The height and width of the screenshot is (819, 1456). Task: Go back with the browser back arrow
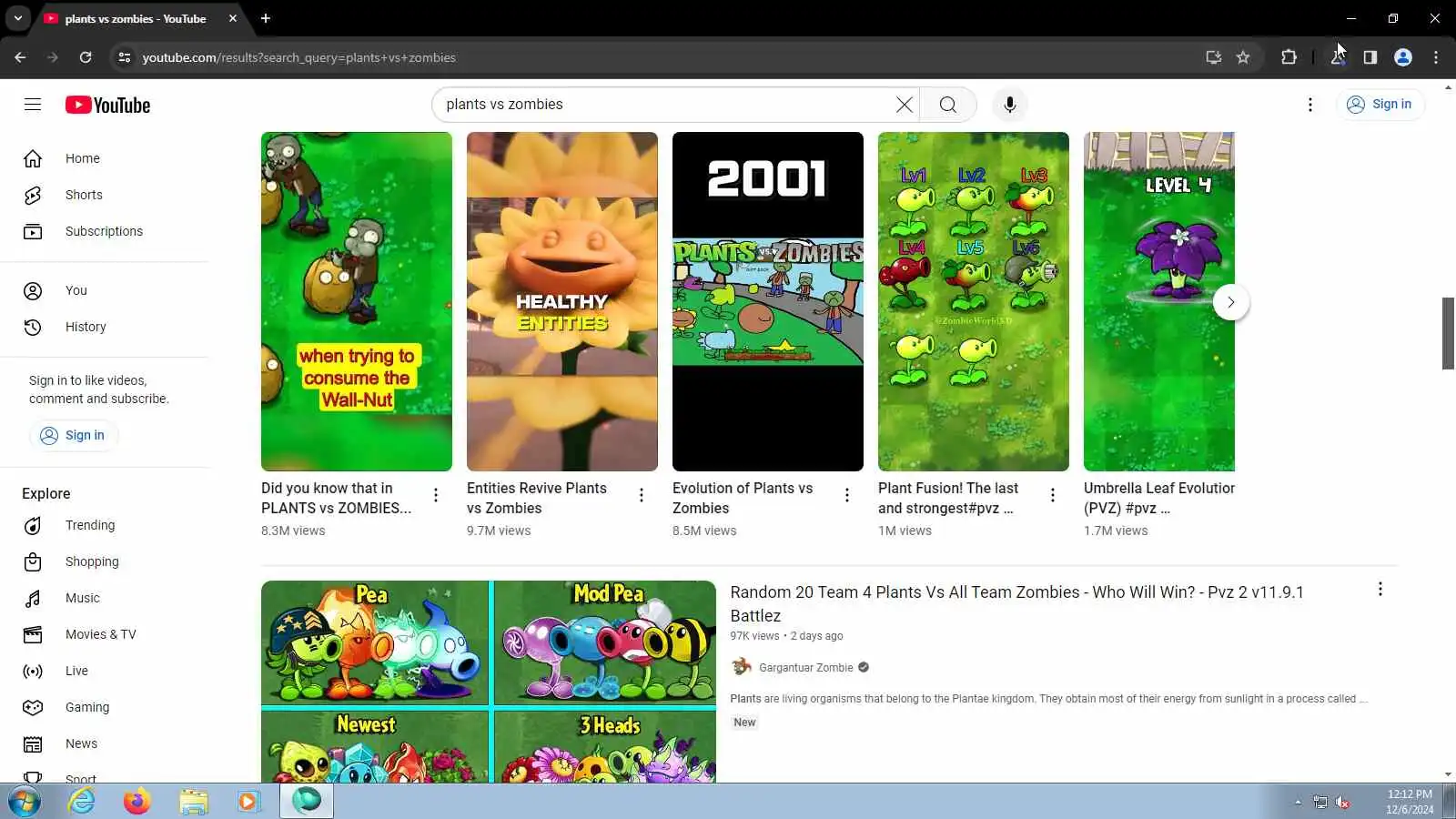click(x=20, y=57)
